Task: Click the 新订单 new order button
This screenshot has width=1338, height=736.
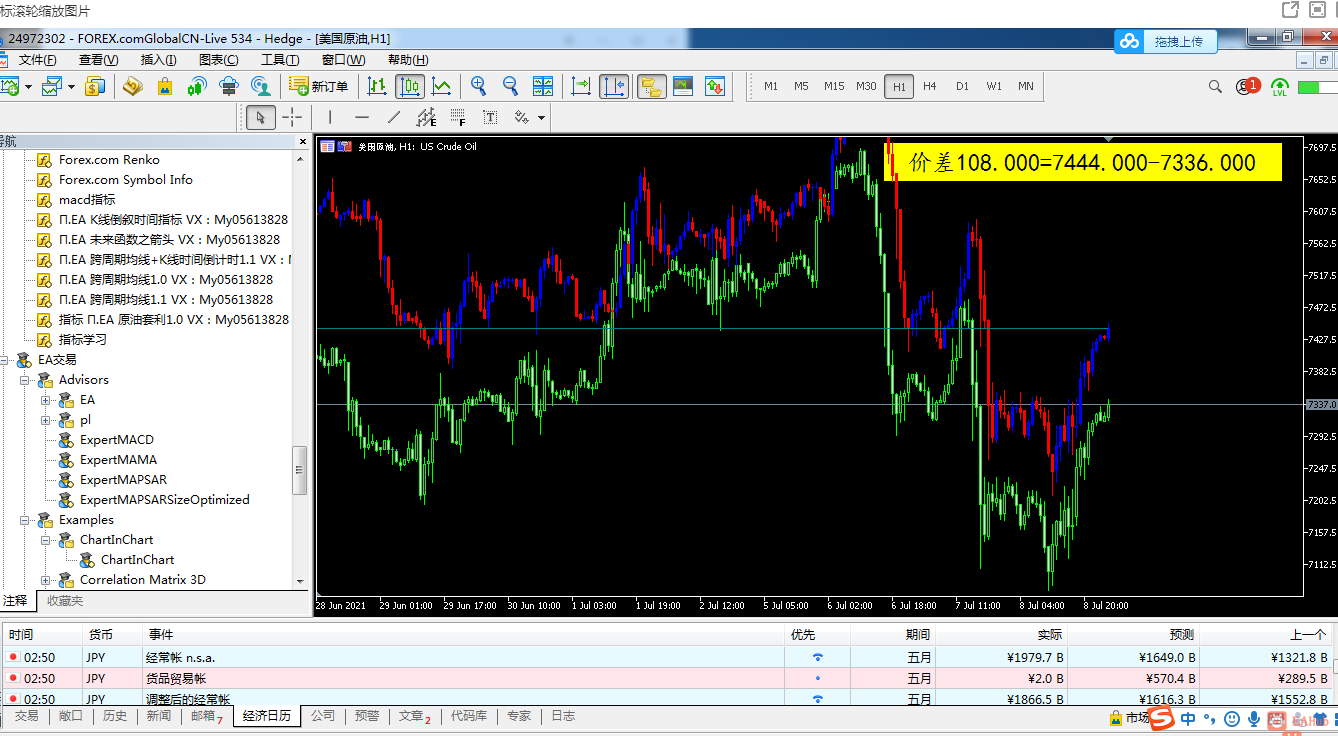Action: coord(318,86)
